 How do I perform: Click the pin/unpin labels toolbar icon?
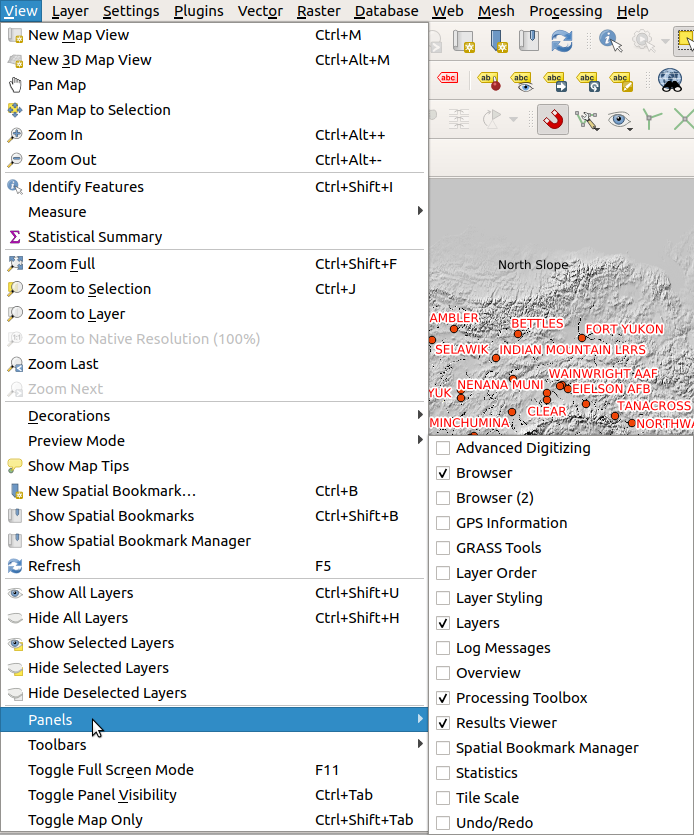487,81
